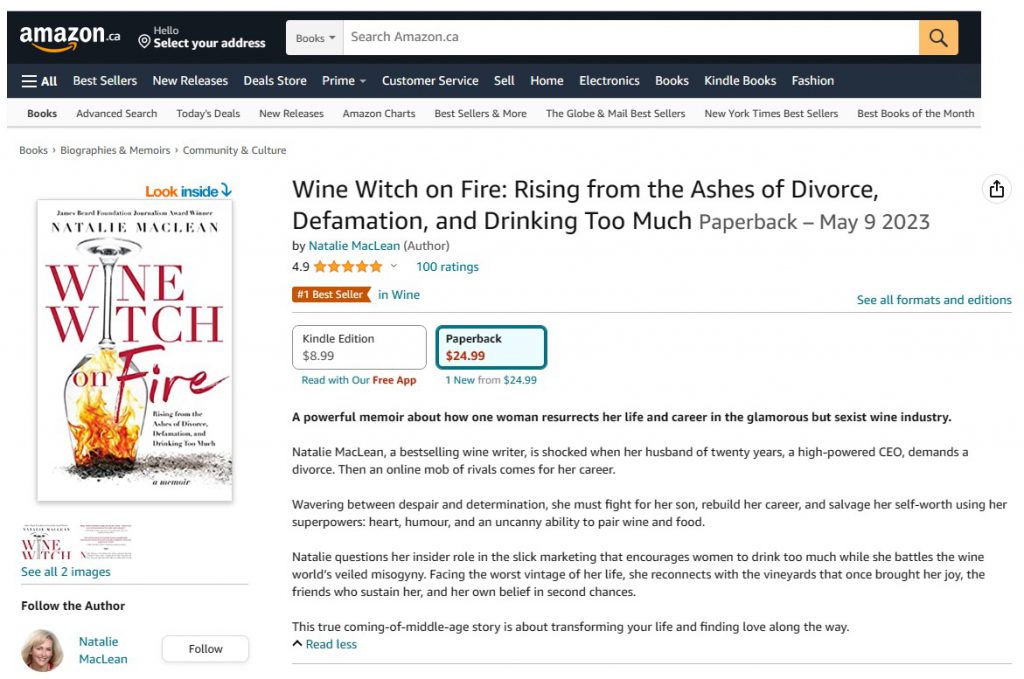Click the location pin address icon

144,41
